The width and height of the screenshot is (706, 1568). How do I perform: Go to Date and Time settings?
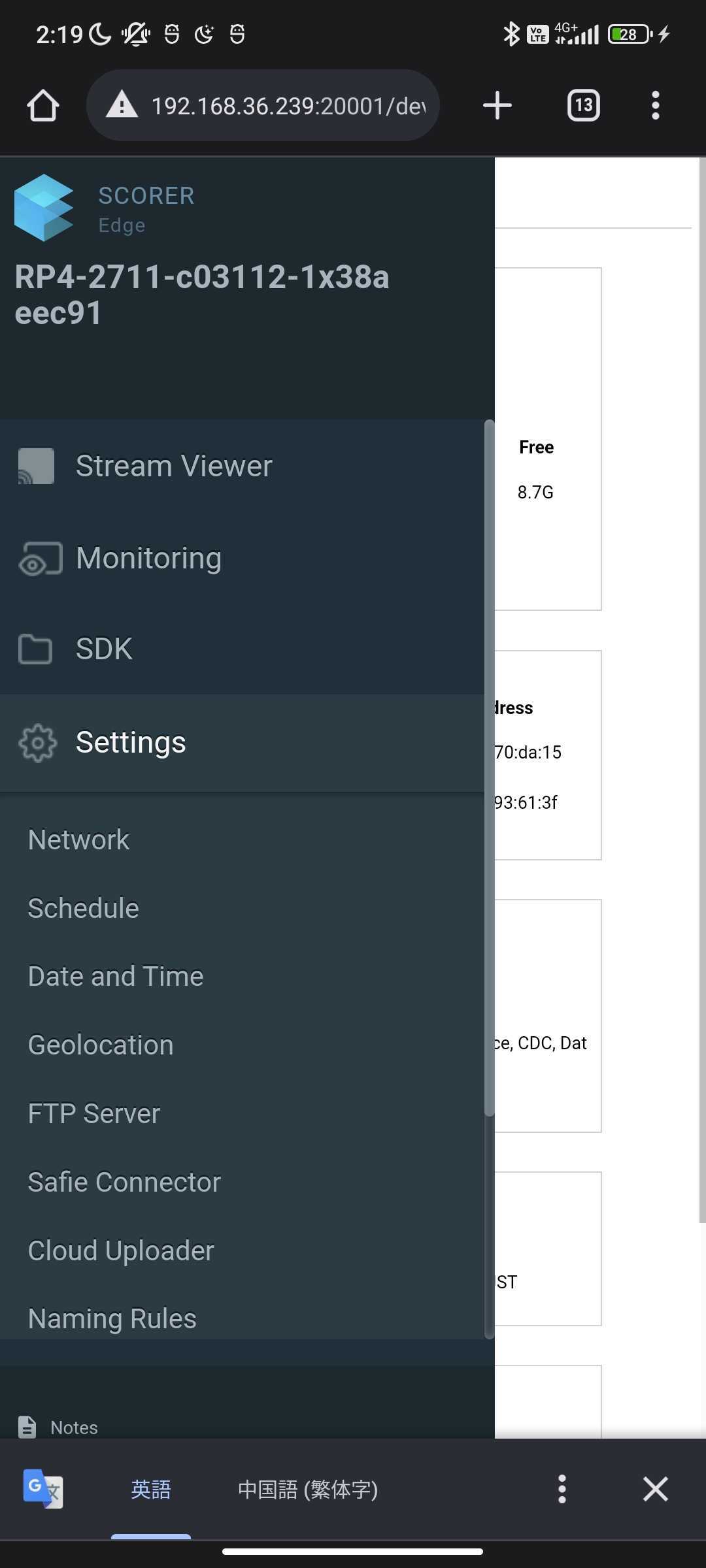coord(116,976)
